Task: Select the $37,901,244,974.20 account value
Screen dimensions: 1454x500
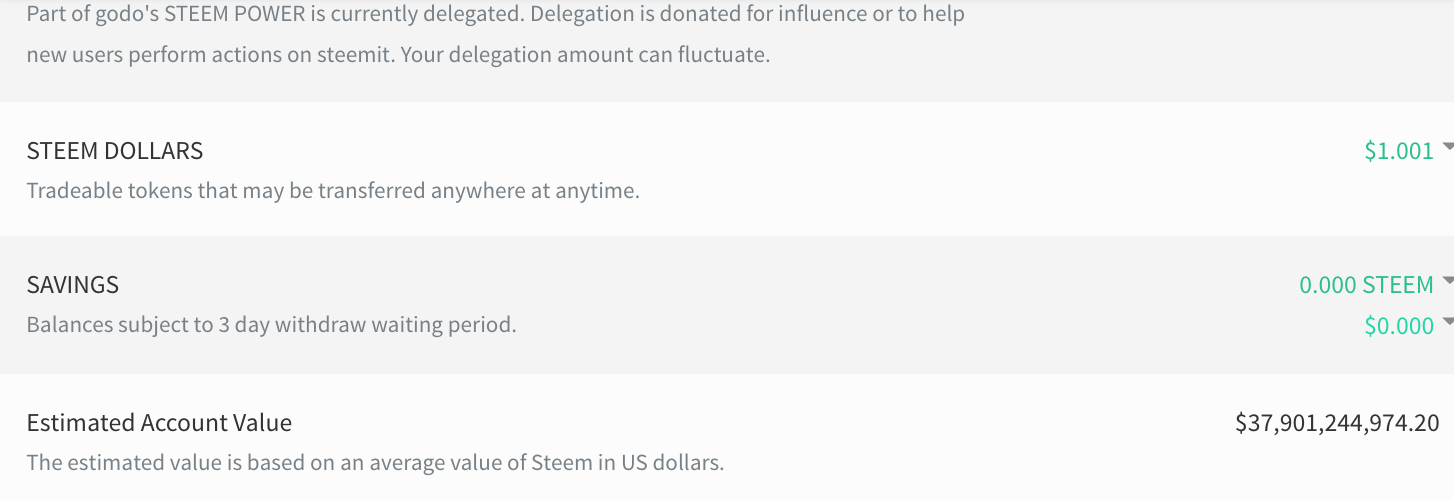Action: [x=1337, y=423]
